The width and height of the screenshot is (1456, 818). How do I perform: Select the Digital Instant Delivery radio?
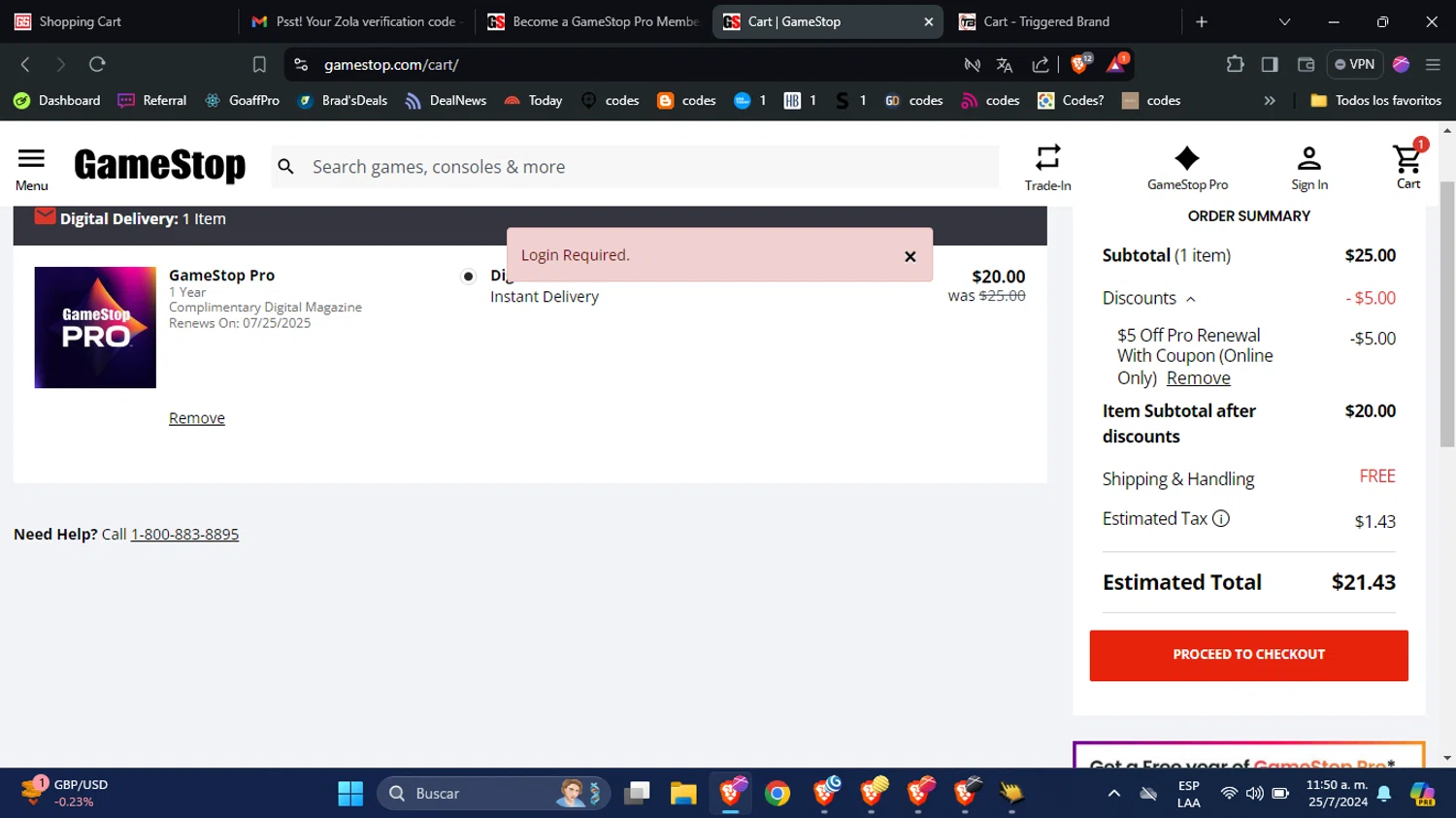coord(468,277)
